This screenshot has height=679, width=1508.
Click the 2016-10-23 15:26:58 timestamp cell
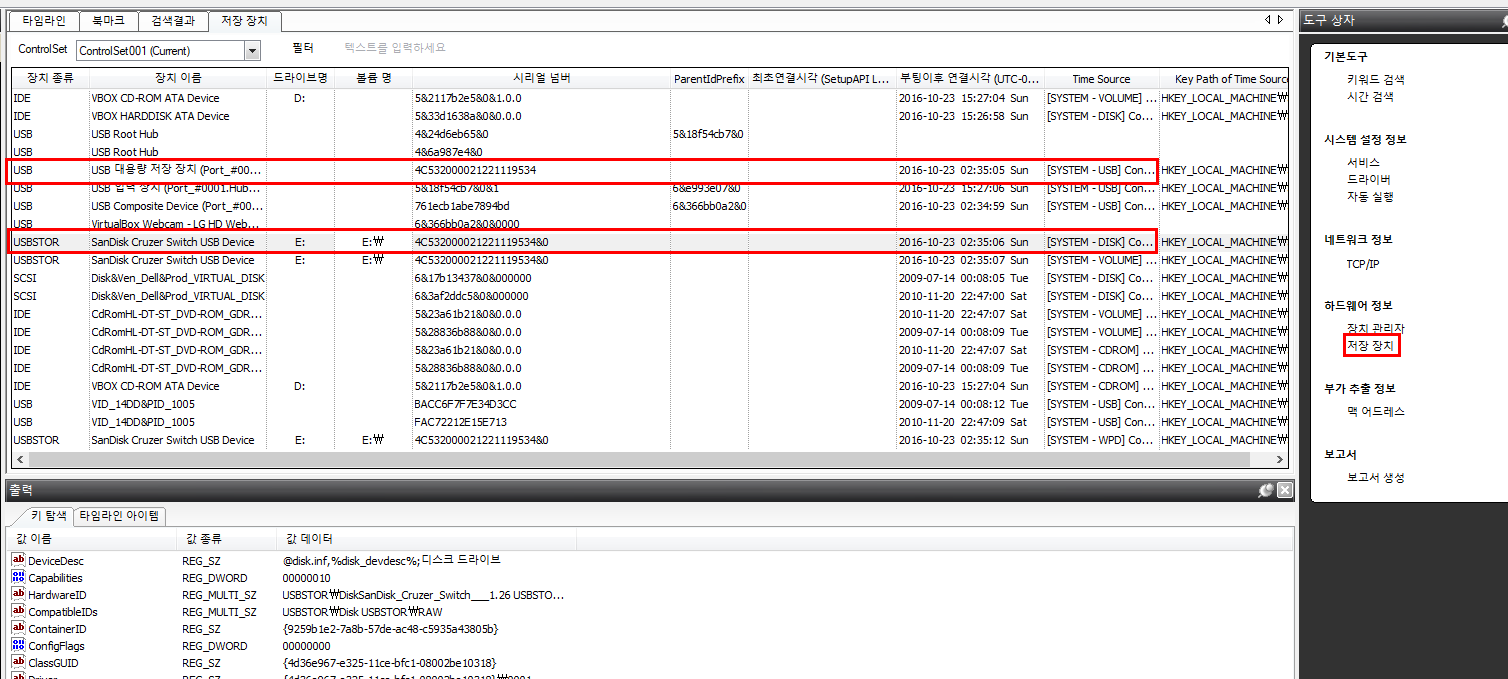point(963,116)
